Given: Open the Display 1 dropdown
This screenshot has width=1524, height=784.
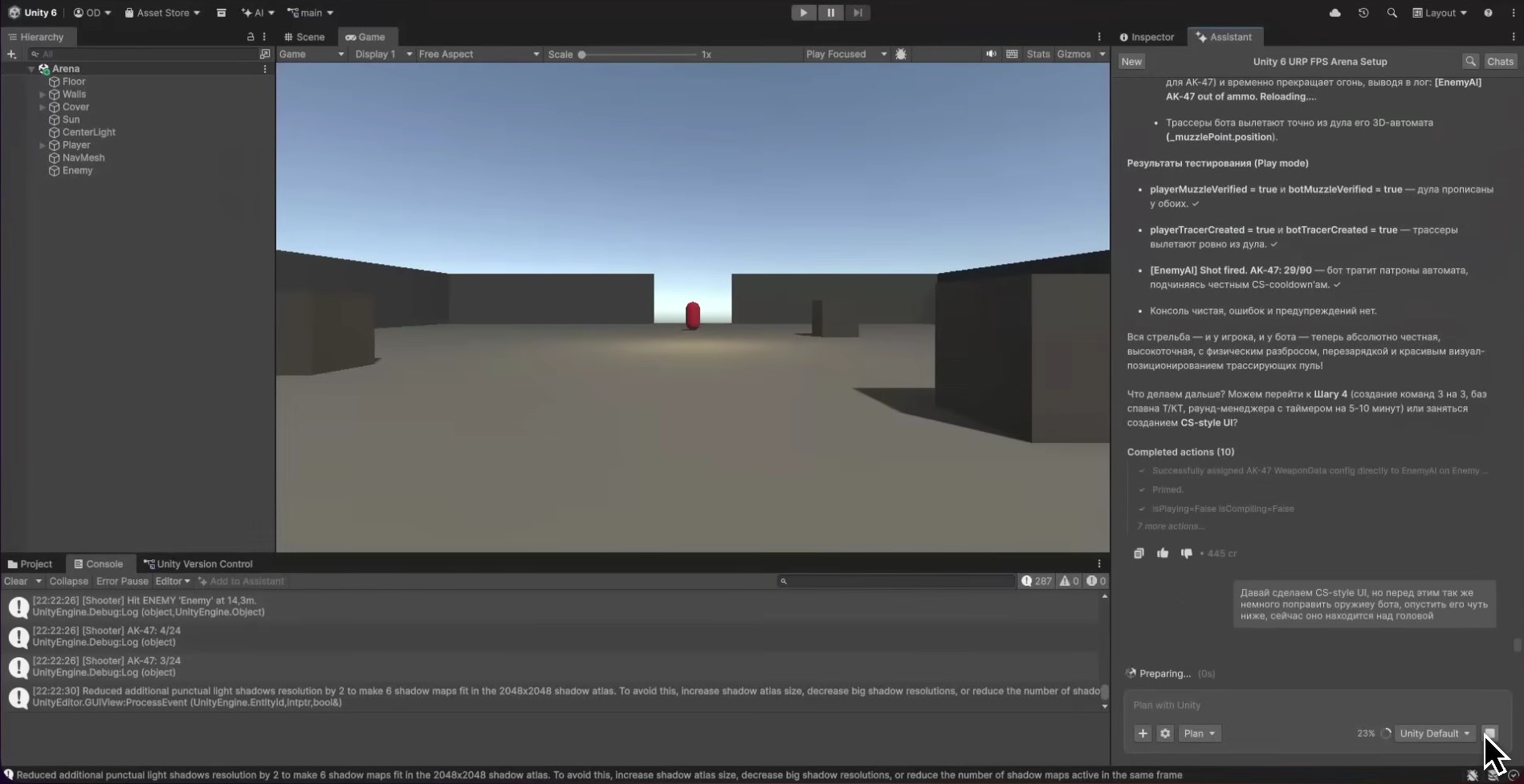Looking at the screenshot, I should 383,55.
